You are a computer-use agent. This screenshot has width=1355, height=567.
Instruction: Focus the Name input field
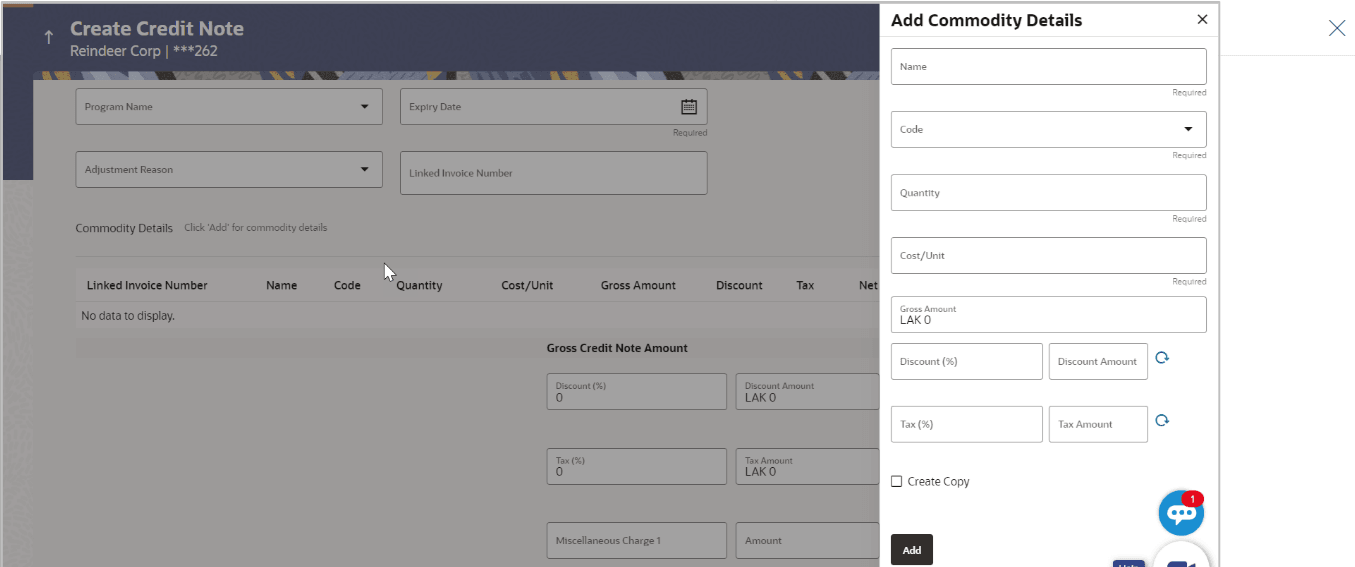tap(1049, 66)
